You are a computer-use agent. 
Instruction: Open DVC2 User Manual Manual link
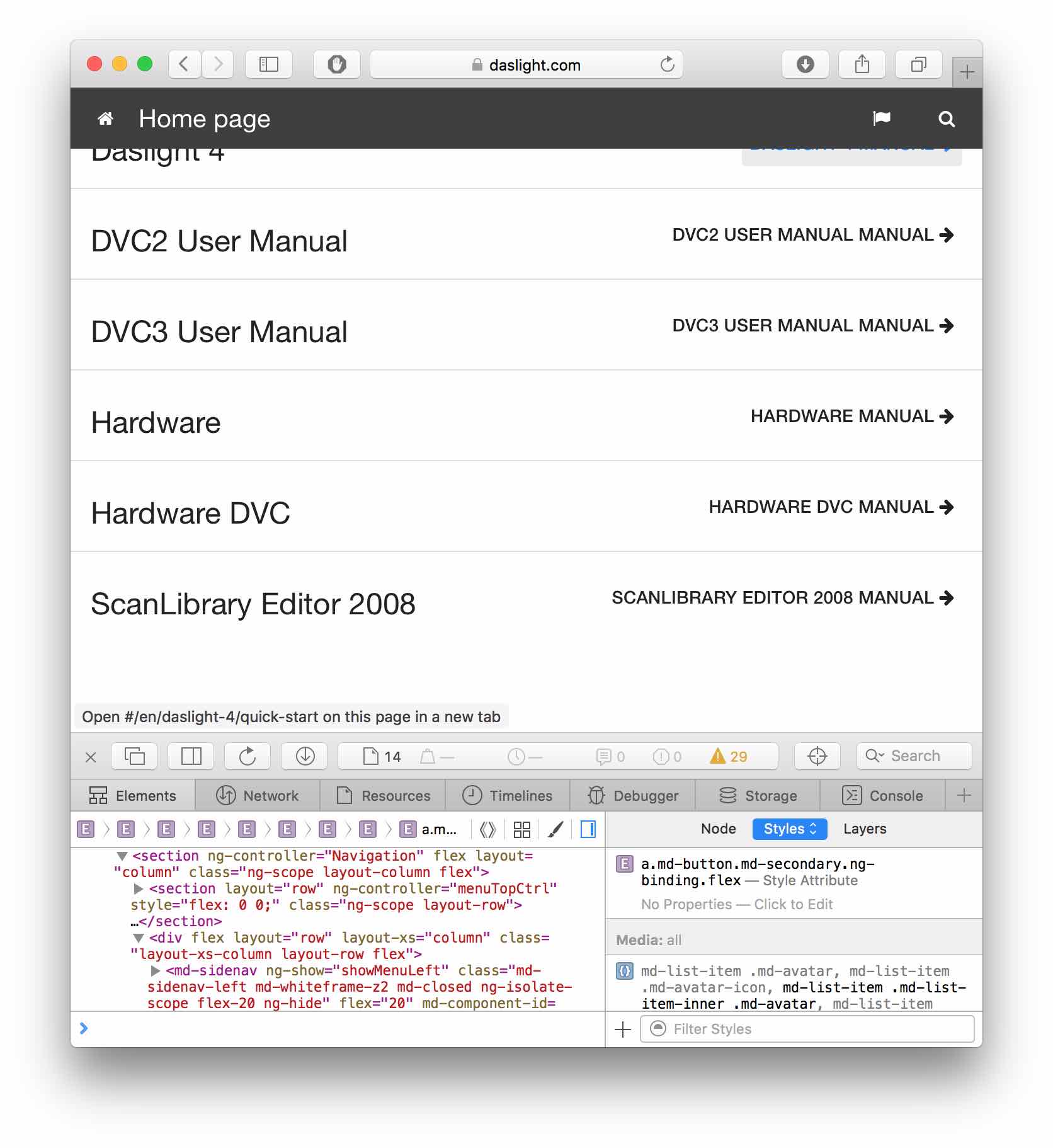(813, 235)
